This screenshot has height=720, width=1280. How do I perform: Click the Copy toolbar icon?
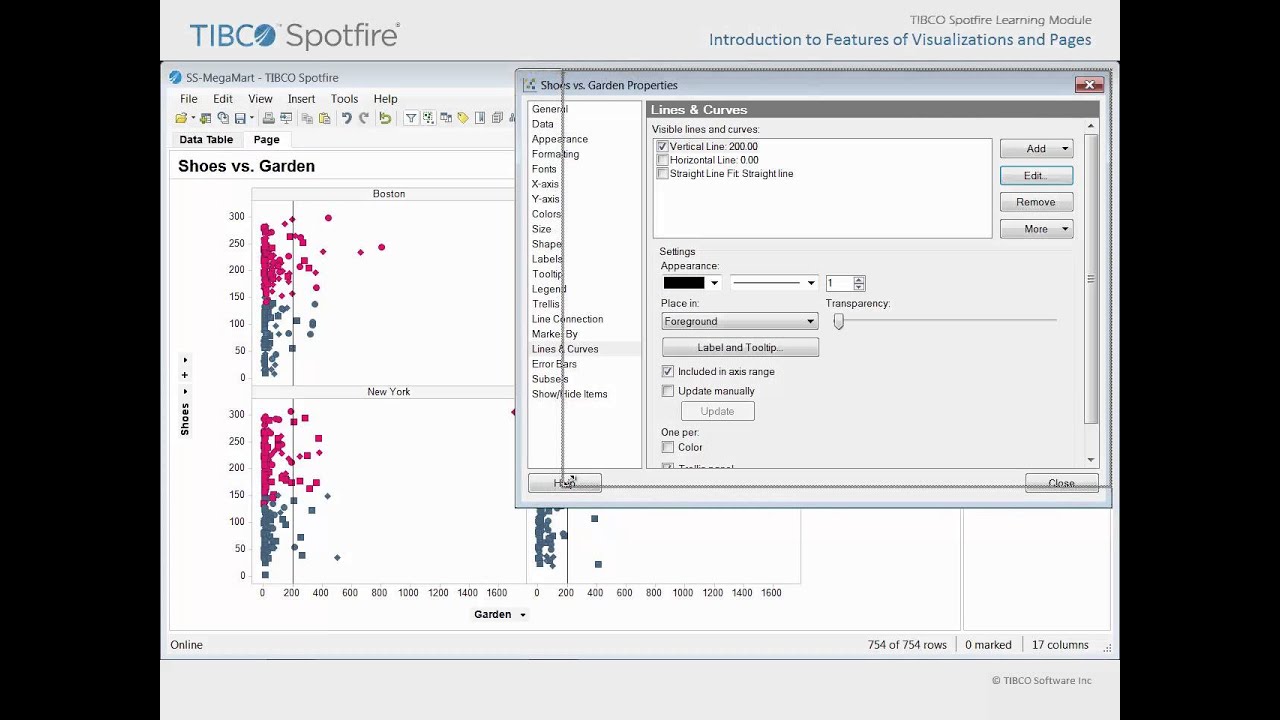[307, 118]
